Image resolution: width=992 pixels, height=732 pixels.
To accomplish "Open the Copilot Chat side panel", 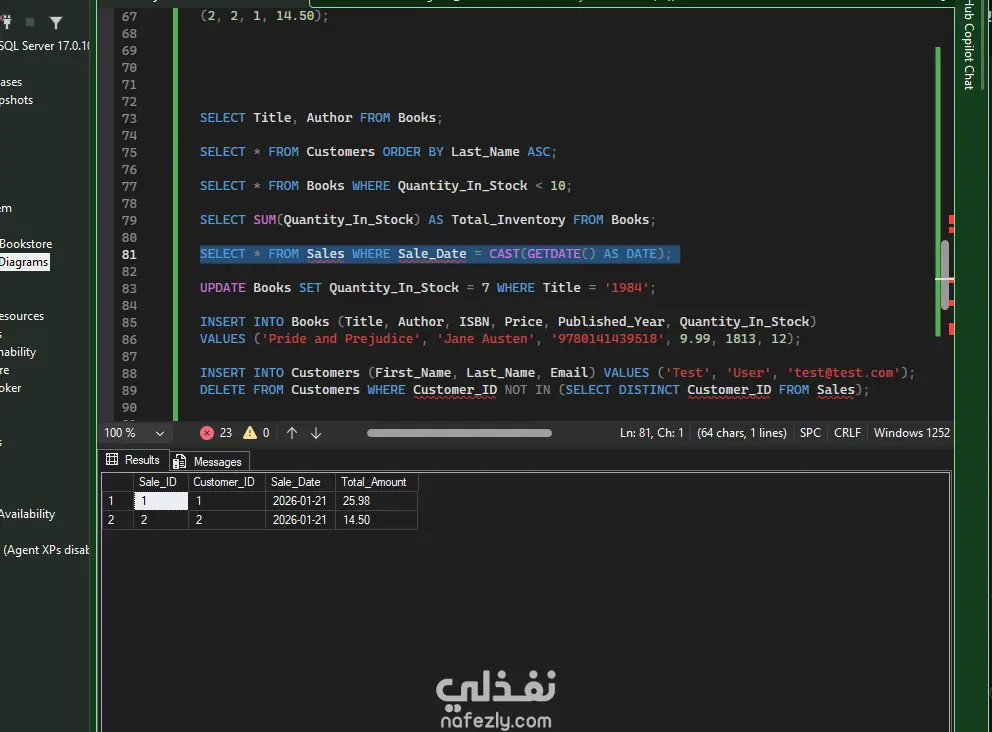I will (x=969, y=46).
